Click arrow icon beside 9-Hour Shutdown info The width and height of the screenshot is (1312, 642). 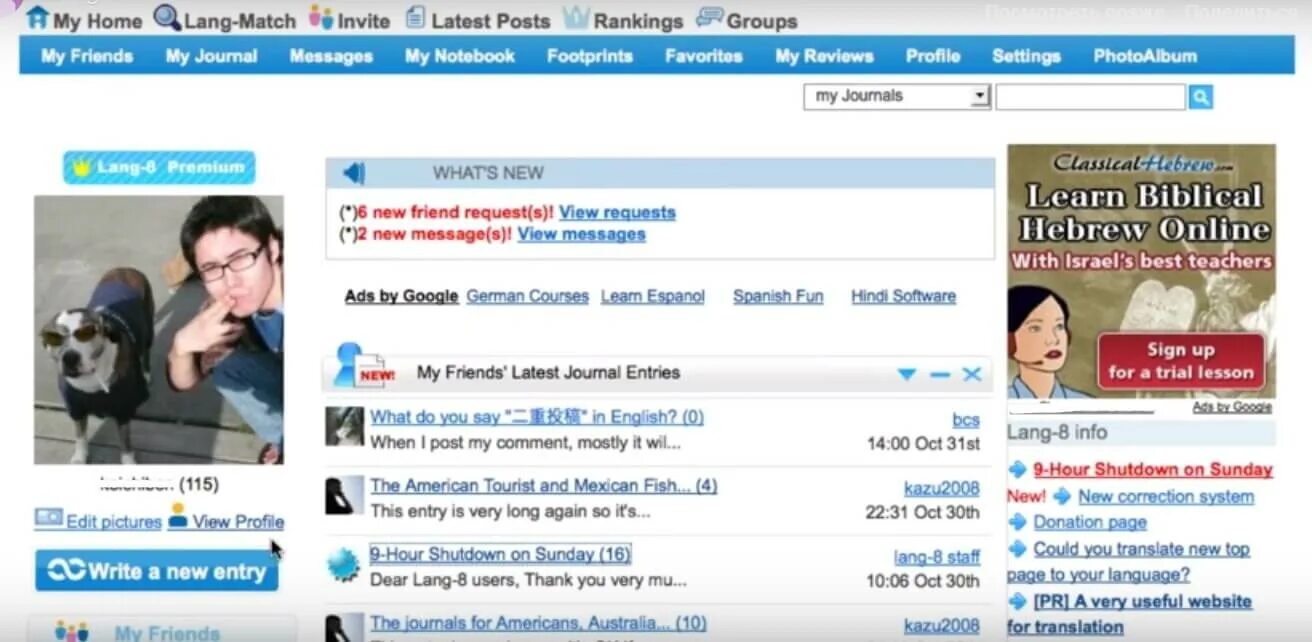click(1017, 469)
